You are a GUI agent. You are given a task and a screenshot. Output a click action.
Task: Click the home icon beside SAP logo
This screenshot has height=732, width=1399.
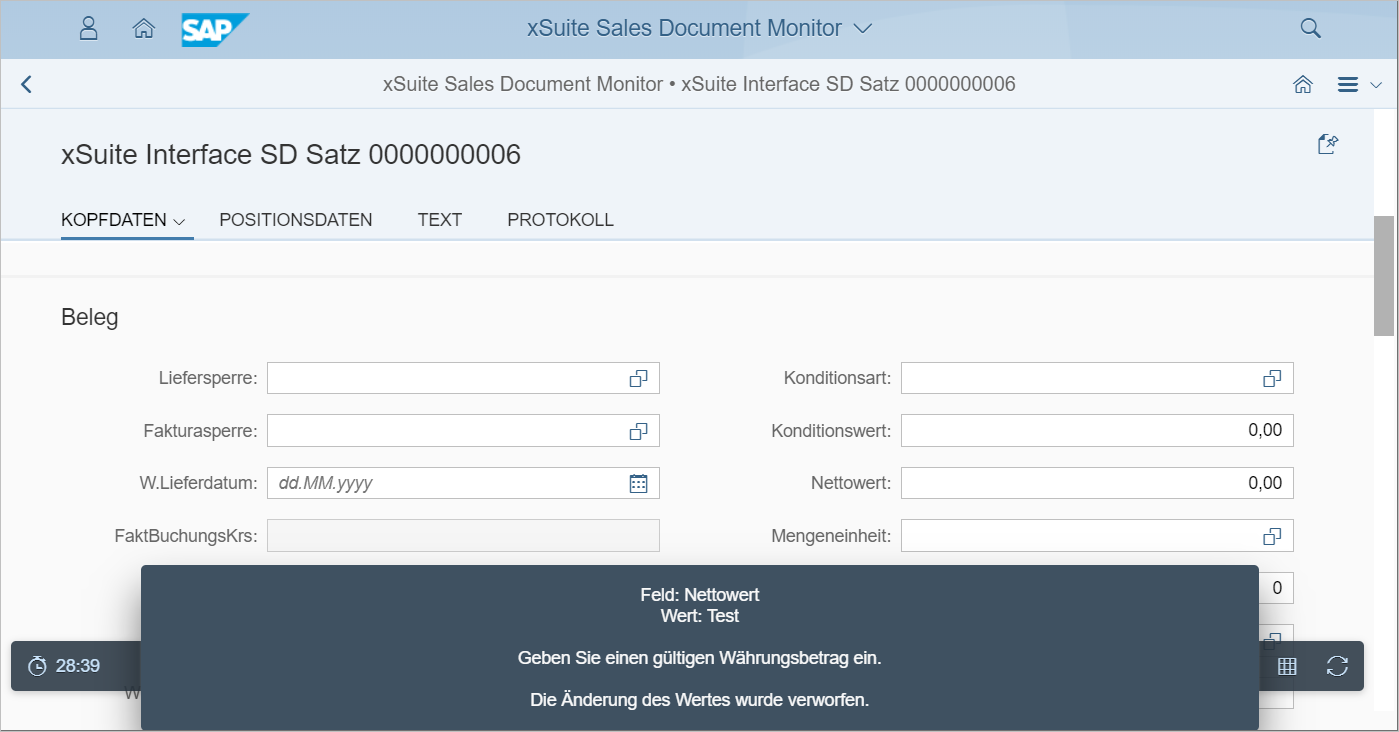point(144,28)
